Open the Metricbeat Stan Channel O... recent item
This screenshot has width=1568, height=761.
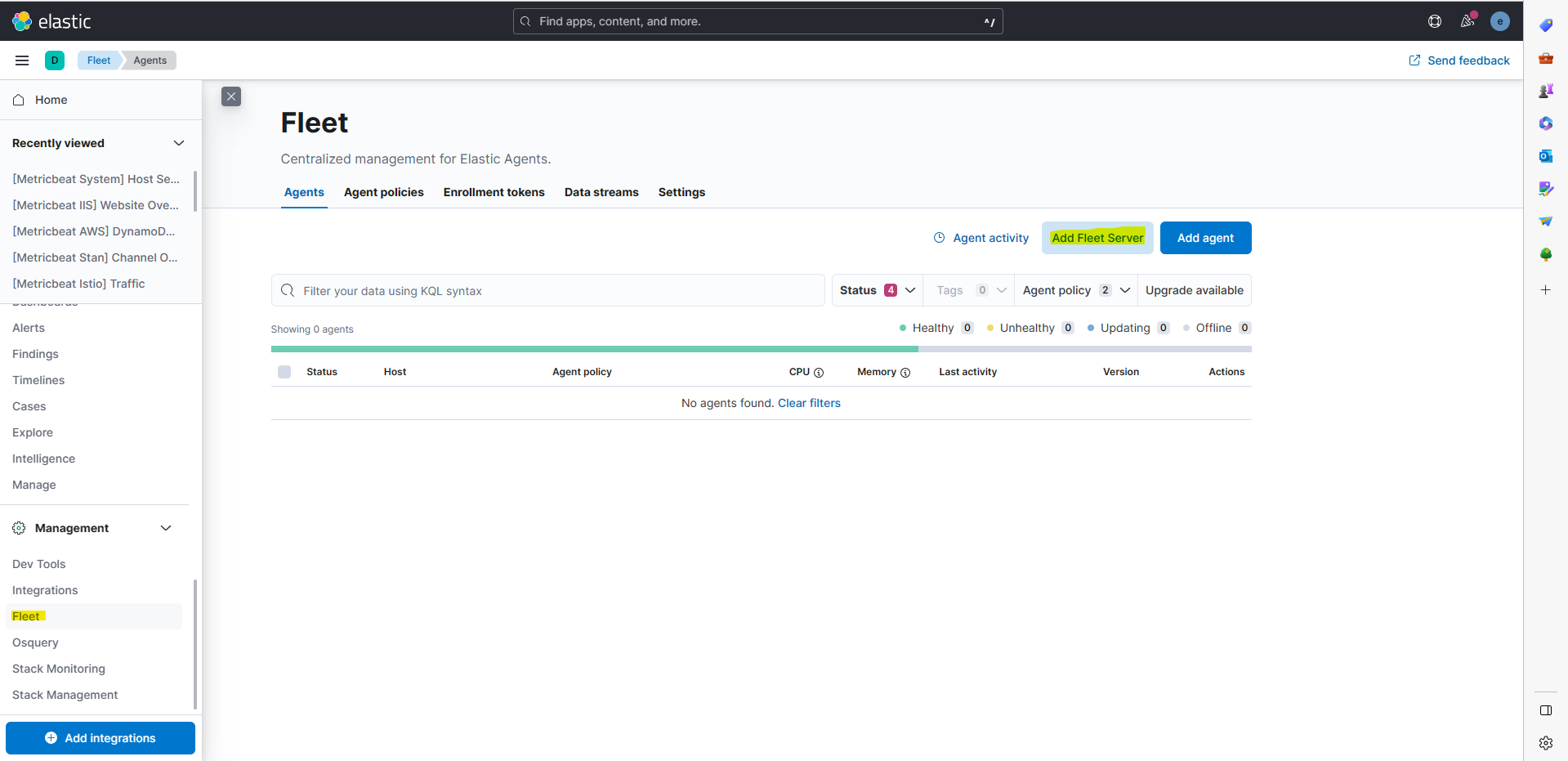click(95, 257)
